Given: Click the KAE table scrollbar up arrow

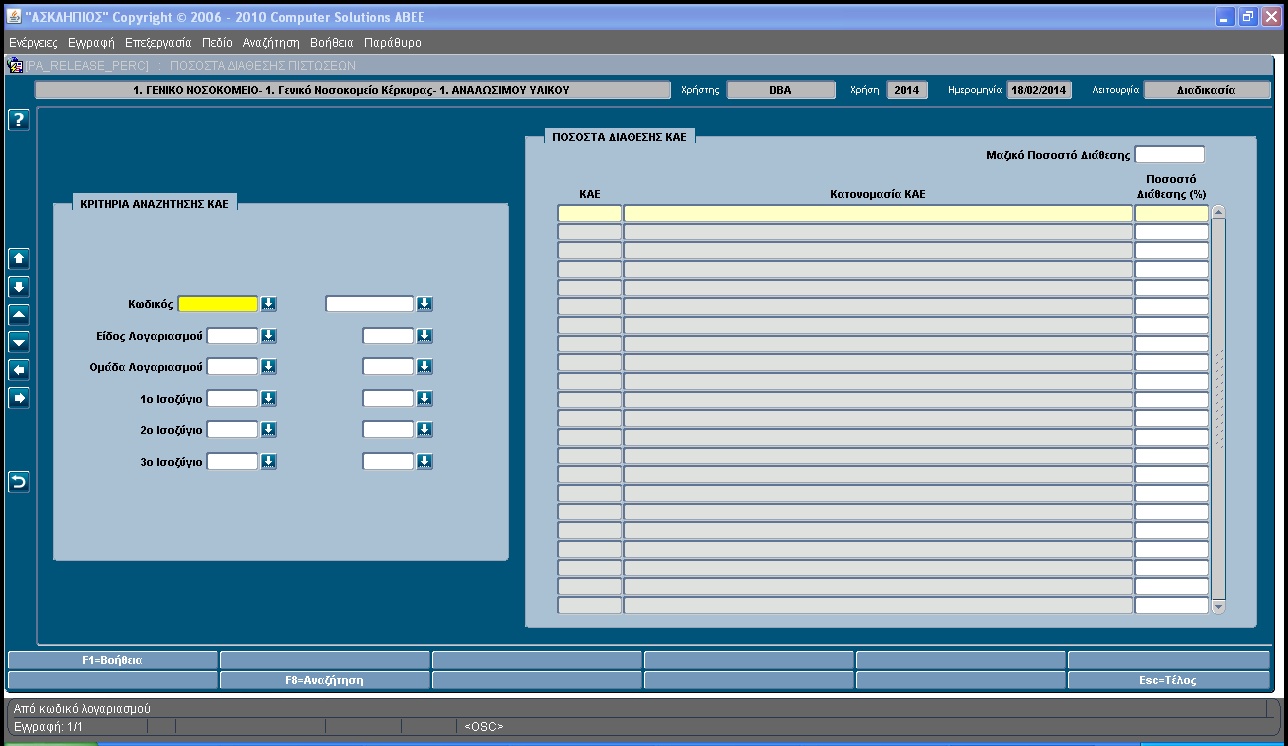Looking at the screenshot, I should point(1218,212).
